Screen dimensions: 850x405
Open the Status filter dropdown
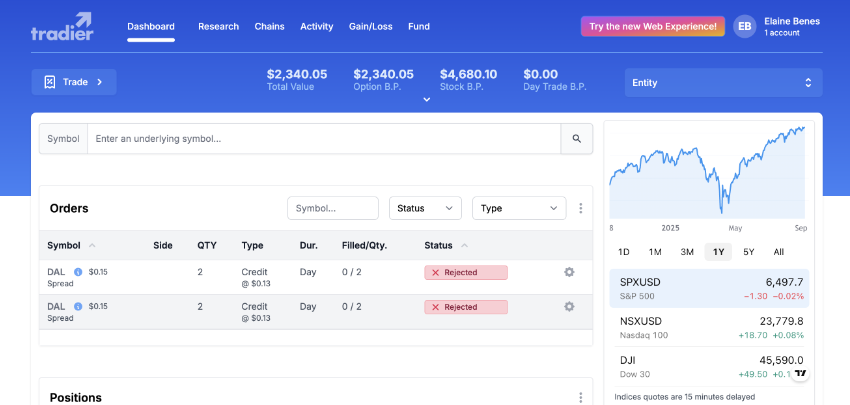[x=425, y=208]
